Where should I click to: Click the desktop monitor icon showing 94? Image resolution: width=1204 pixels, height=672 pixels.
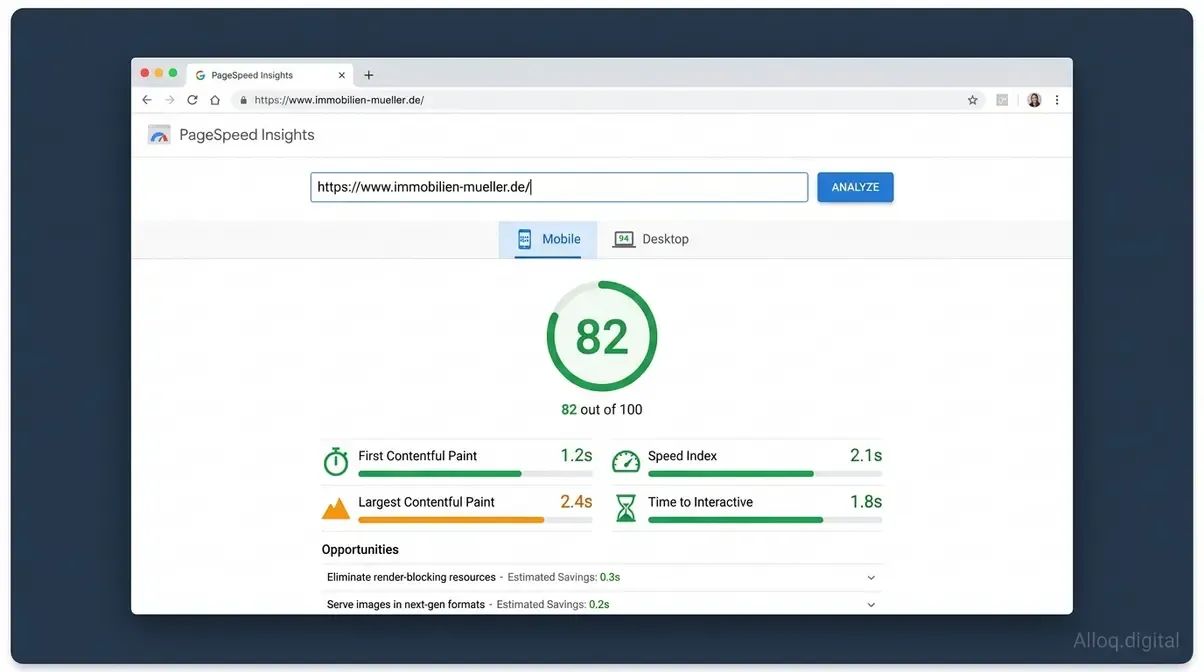(624, 239)
